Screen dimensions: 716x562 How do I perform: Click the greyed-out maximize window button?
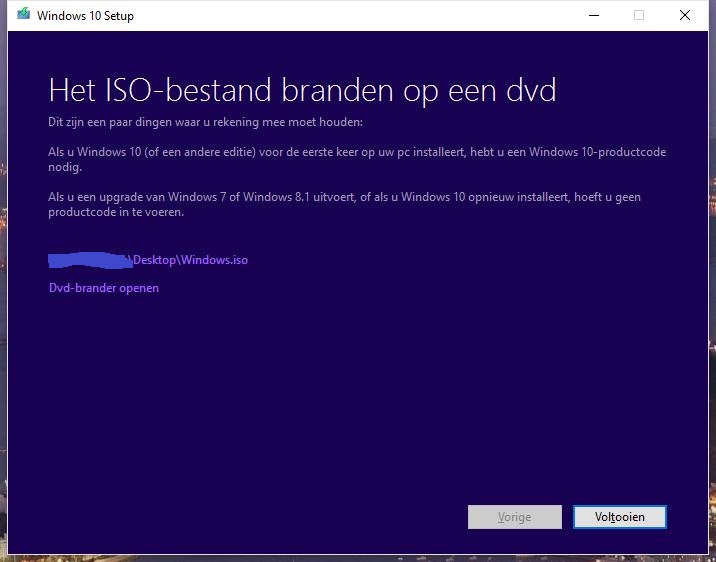pos(639,15)
